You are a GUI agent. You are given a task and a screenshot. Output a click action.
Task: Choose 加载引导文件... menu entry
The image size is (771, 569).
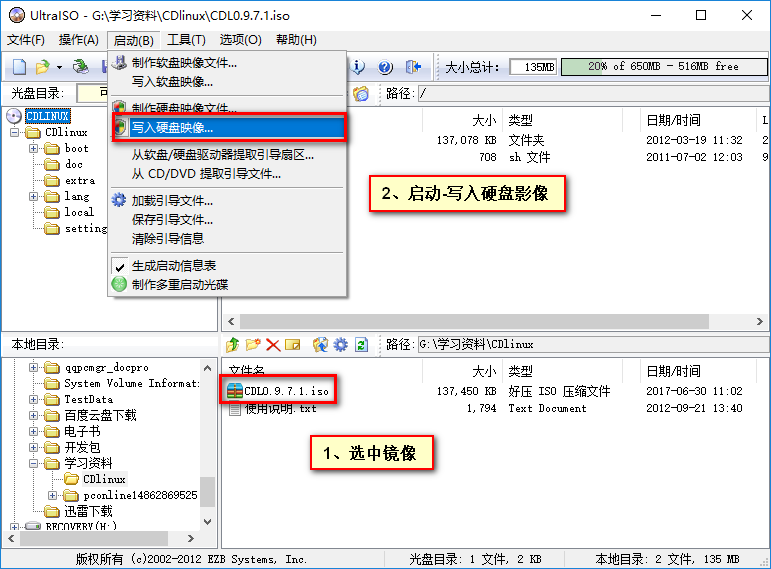227,200
